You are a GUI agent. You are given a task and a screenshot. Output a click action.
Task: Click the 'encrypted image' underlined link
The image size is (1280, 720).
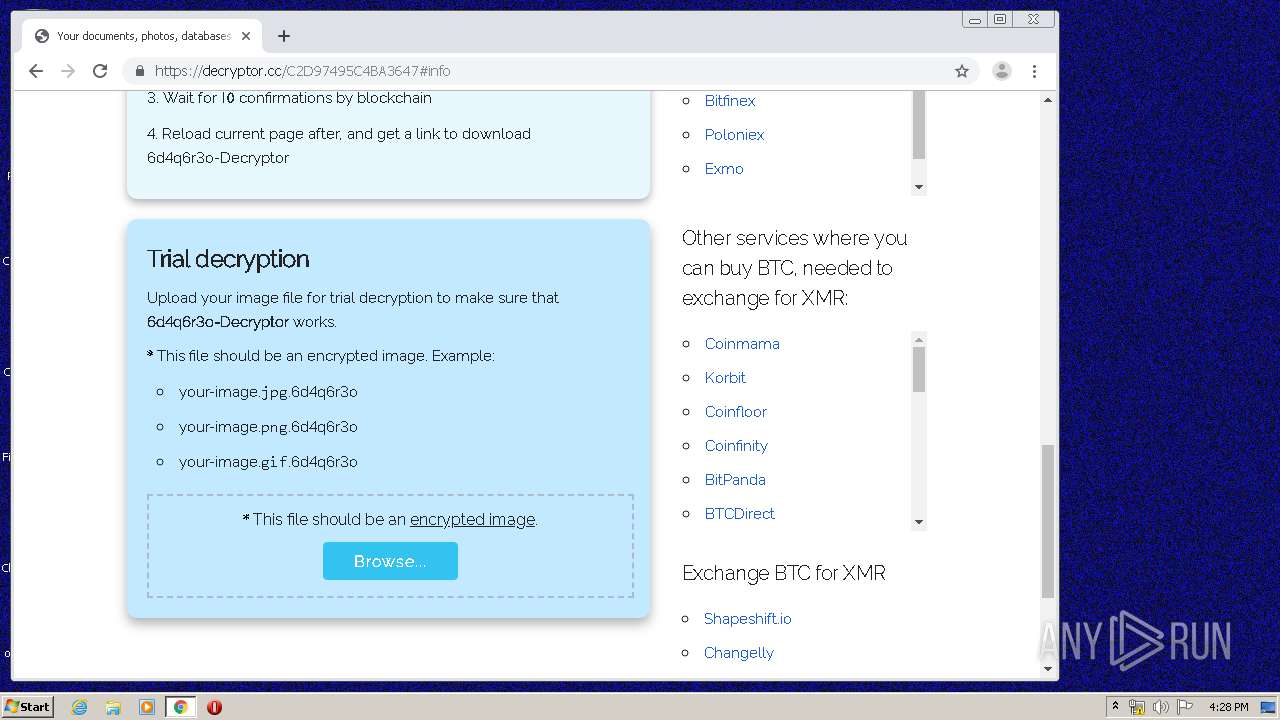click(x=472, y=519)
